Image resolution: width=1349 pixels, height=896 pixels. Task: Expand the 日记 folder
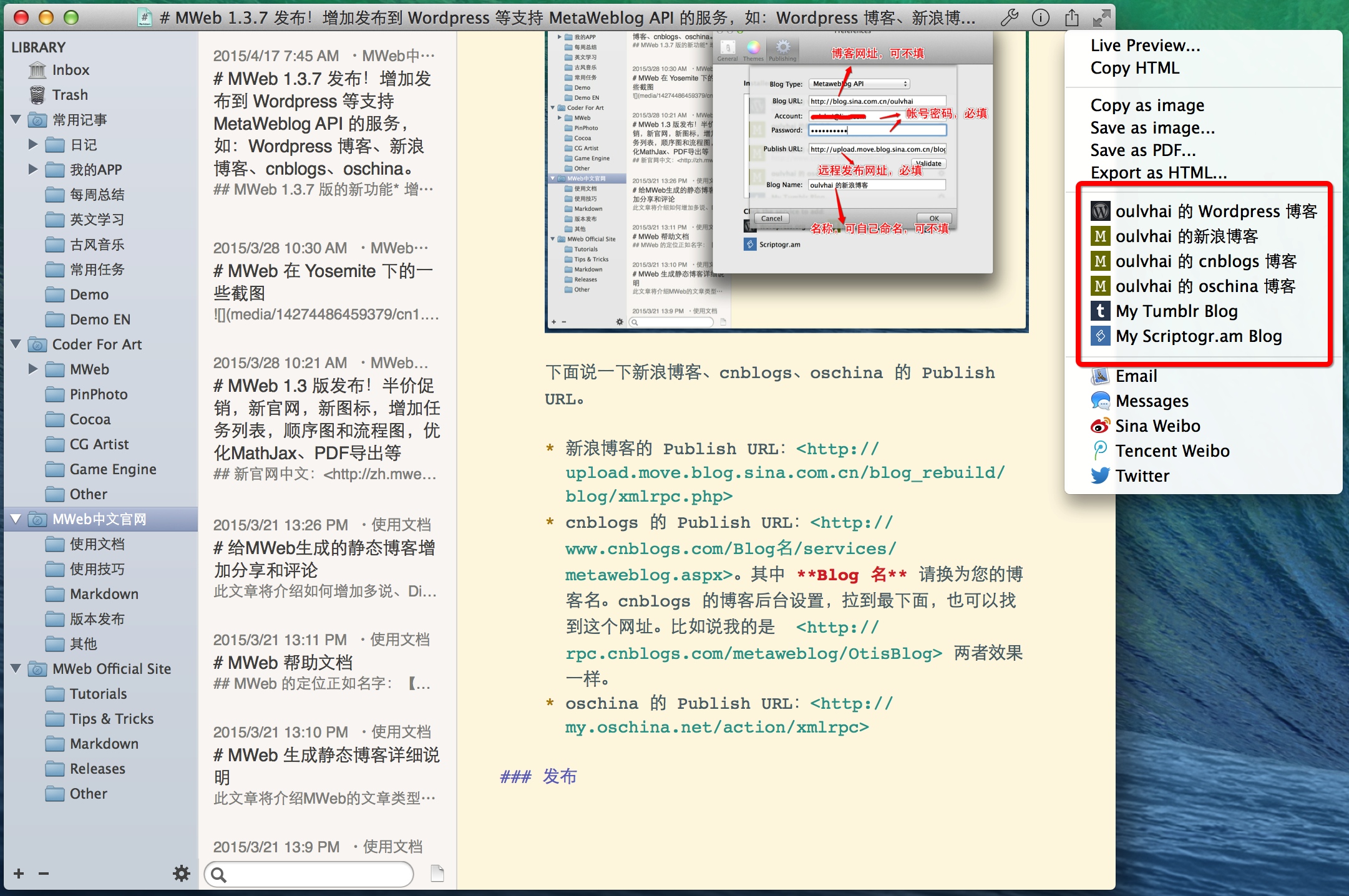pyautogui.click(x=33, y=145)
